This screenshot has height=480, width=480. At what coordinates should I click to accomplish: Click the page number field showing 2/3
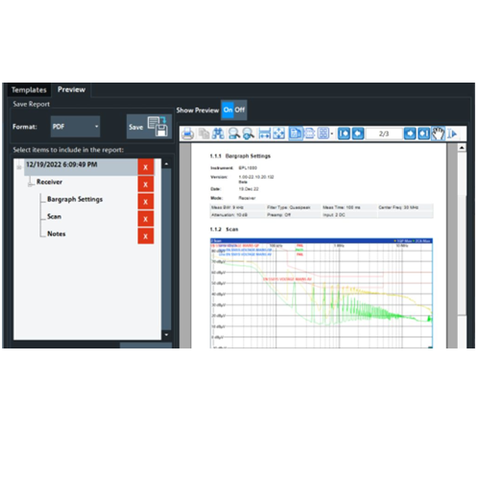[384, 134]
